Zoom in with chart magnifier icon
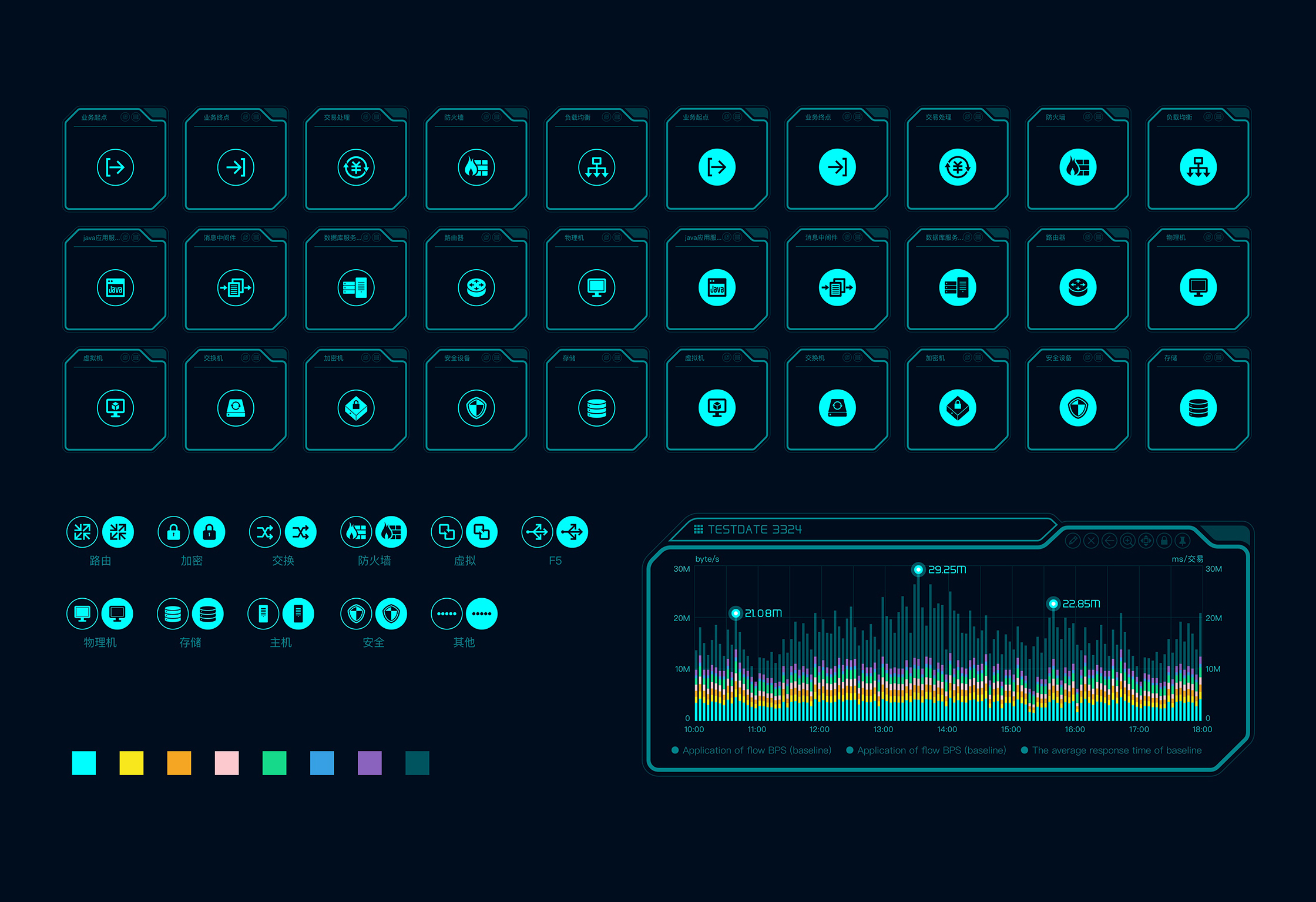 [1127, 541]
